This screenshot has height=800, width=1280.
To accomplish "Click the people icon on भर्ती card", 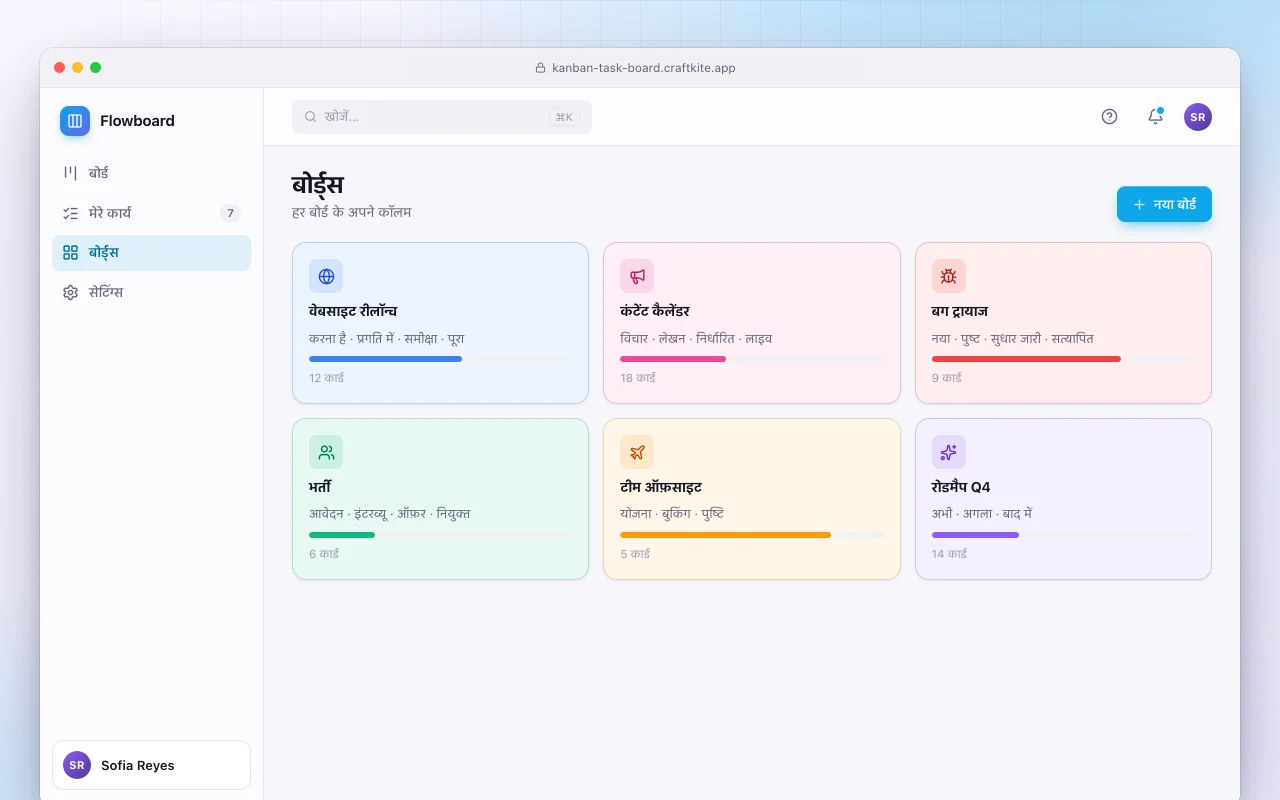I will [326, 452].
